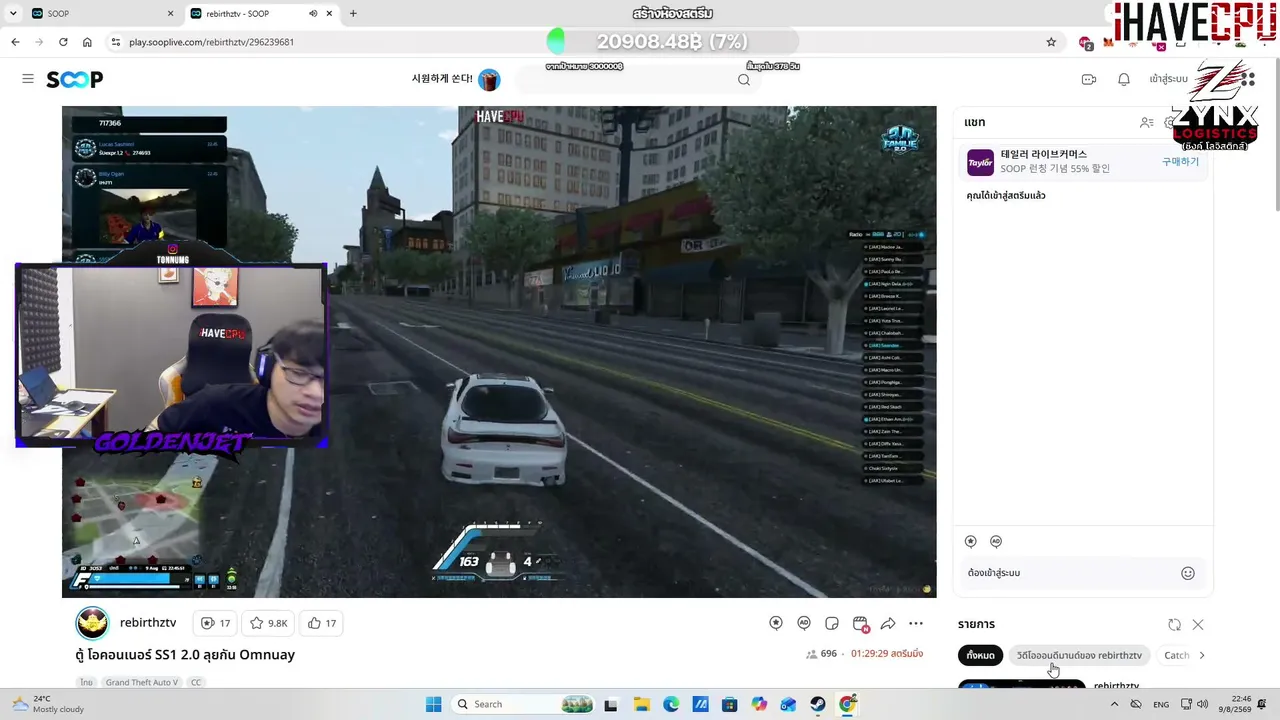Go to the SOOP home logo
Viewport: 1280px width, 720px height.
click(75, 80)
